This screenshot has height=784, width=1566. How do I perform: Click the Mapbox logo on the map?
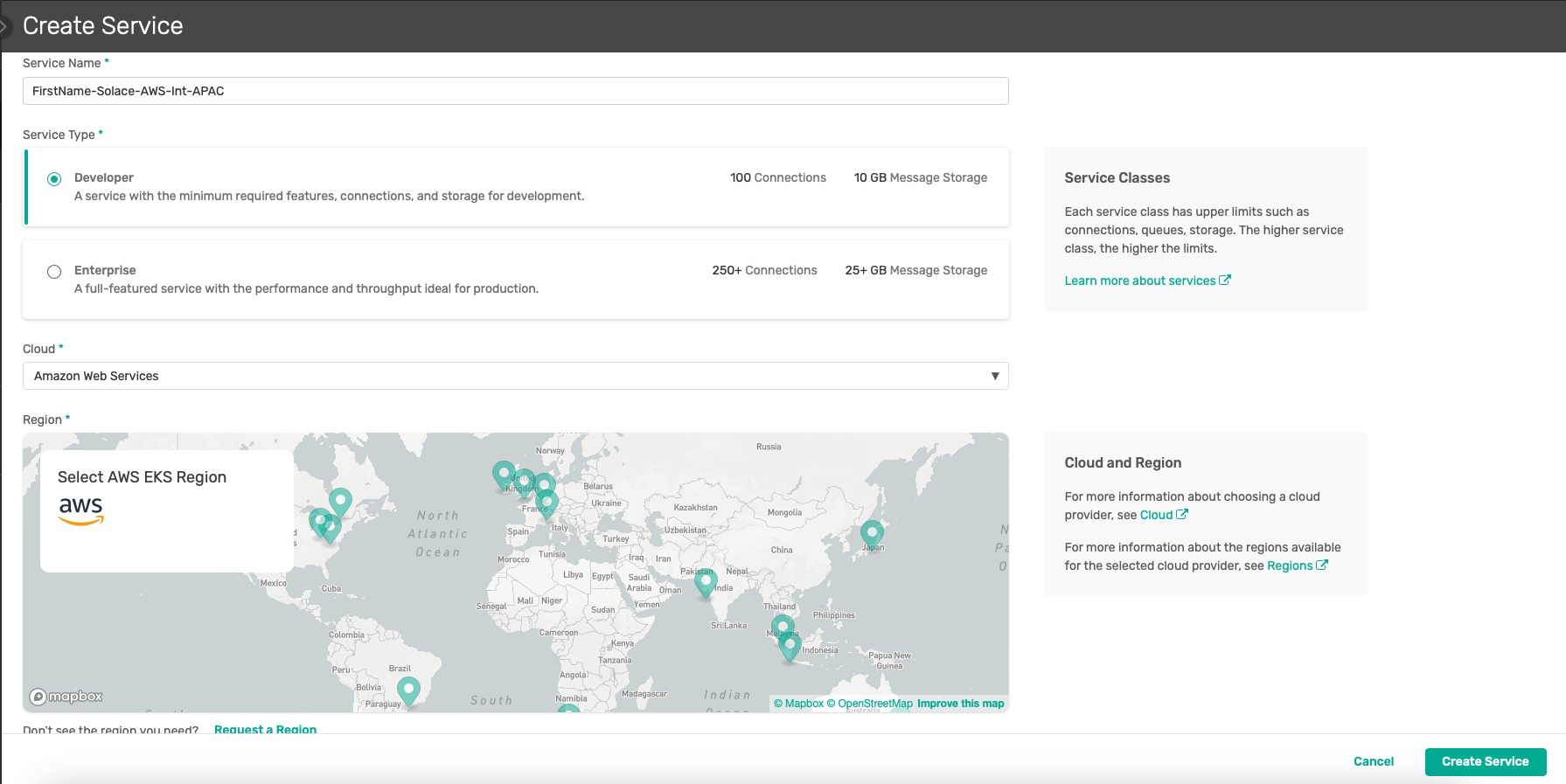click(x=66, y=697)
